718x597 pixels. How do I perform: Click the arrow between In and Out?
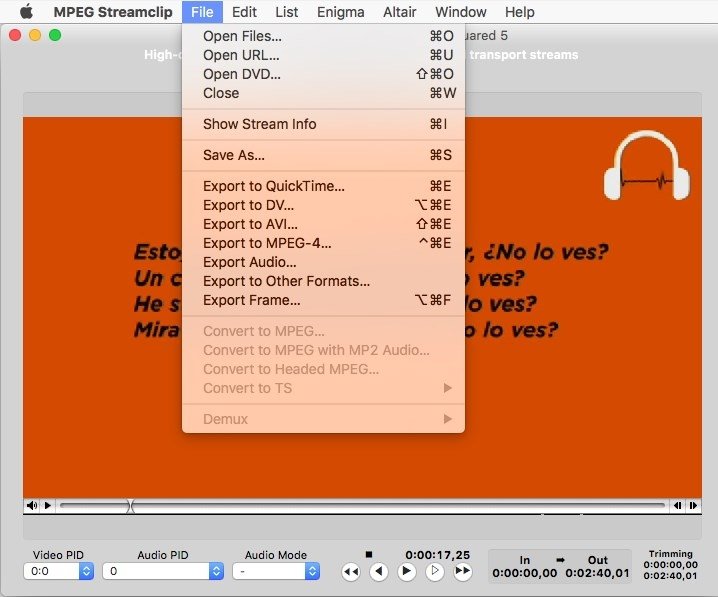(560, 560)
